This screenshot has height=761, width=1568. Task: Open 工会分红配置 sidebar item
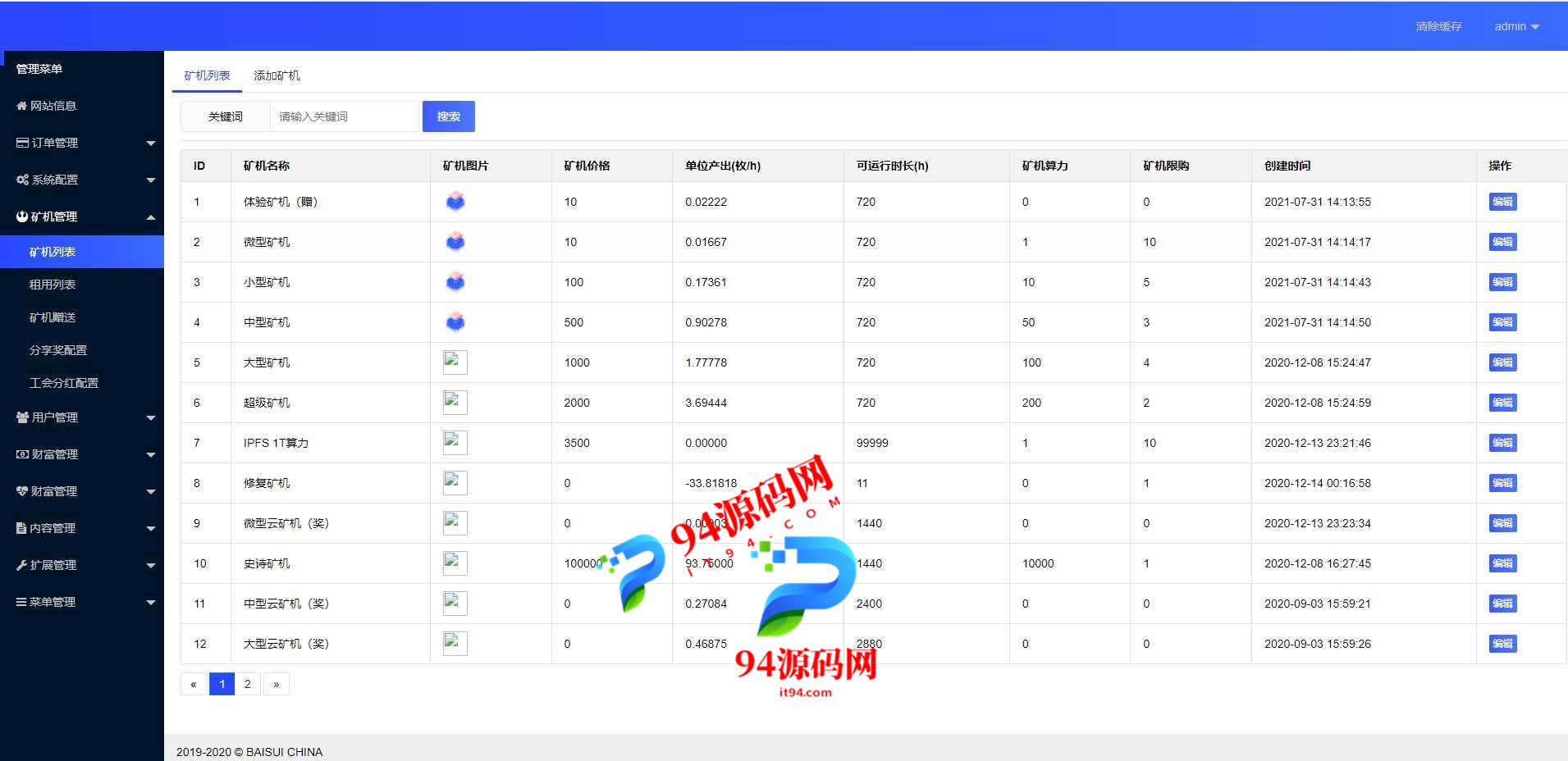coord(82,383)
